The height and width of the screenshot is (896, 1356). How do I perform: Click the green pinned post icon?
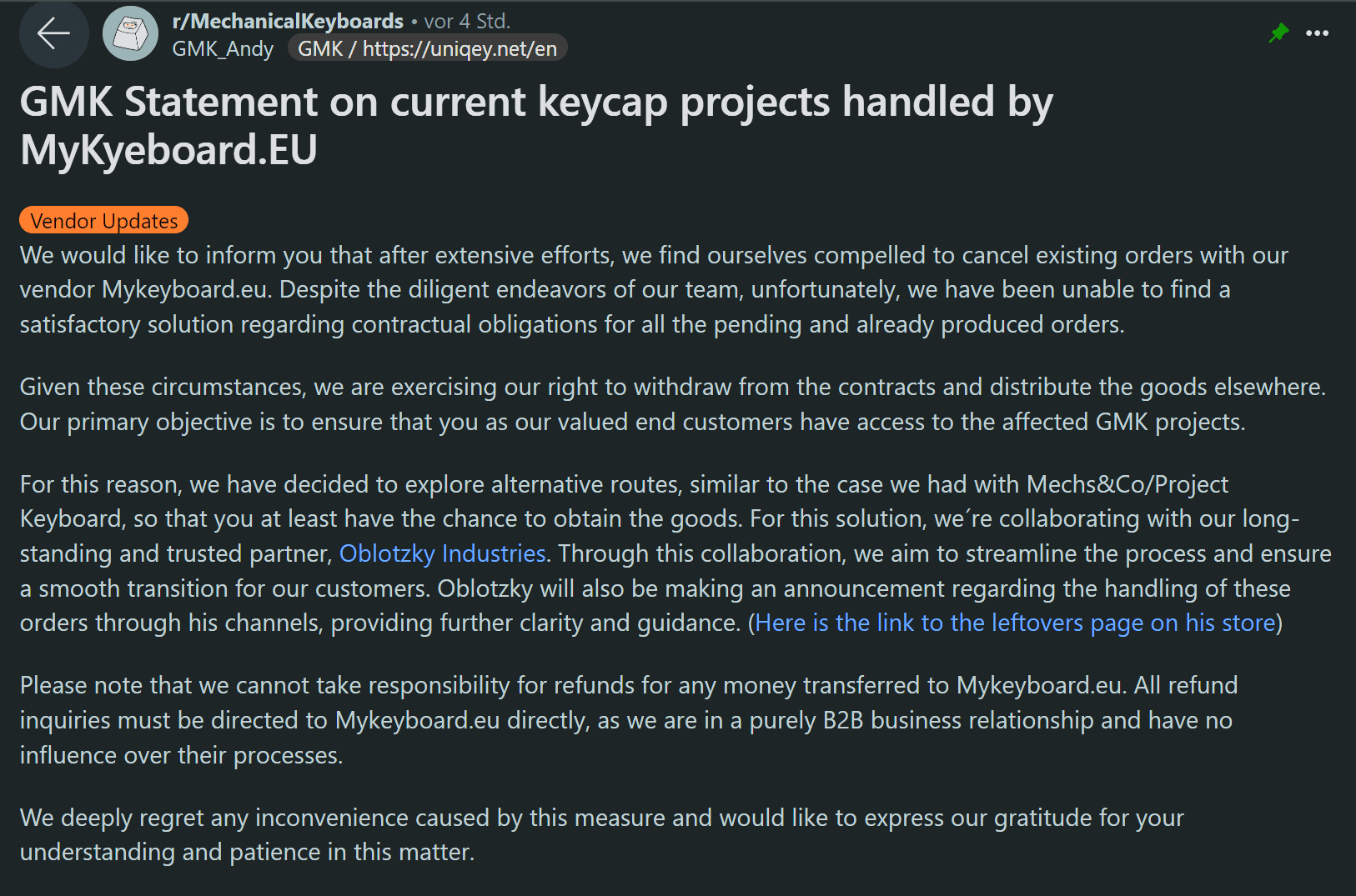pyautogui.click(x=1278, y=33)
